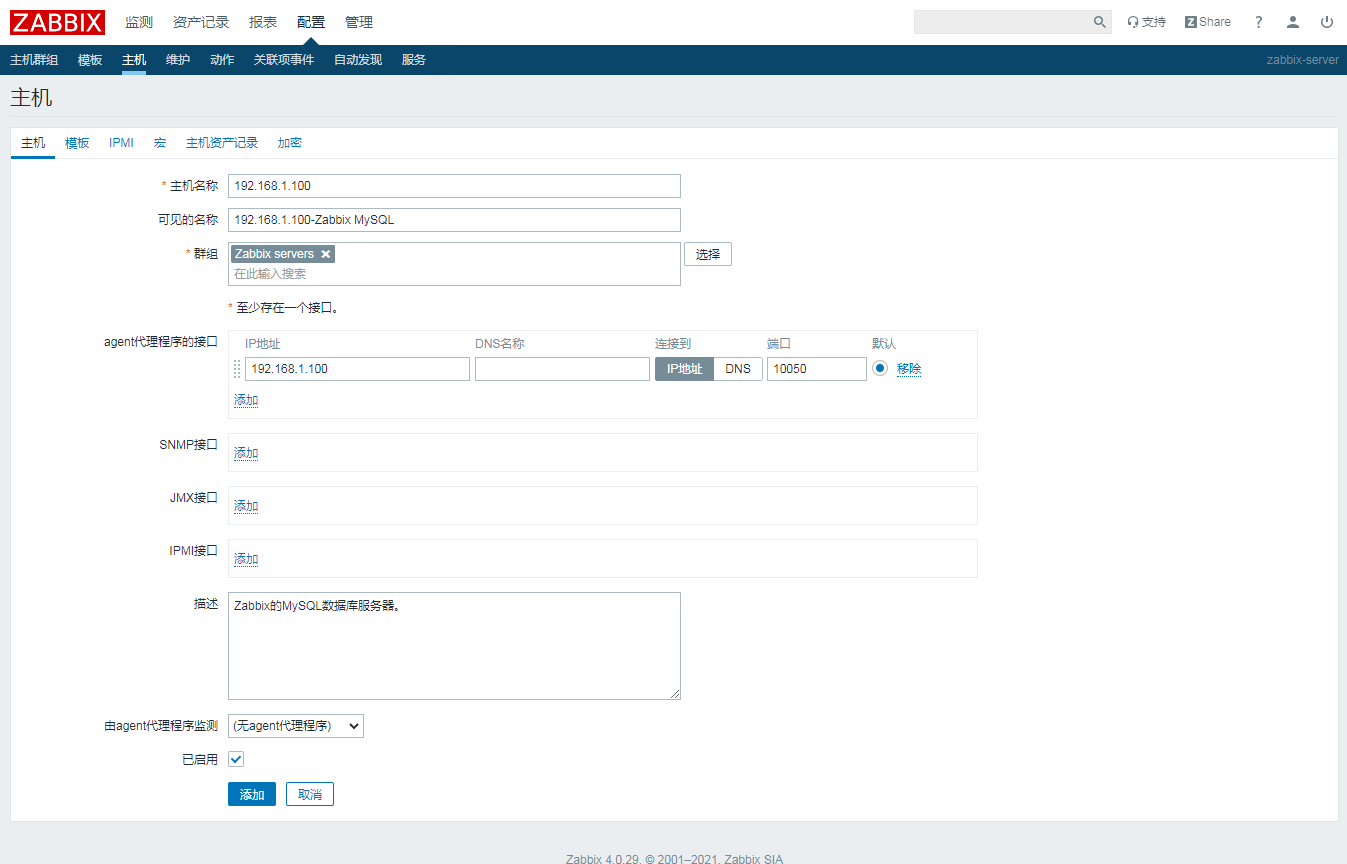Open the 监测 top menu
The width and height of the screenshot is (1347, 864).
click(x=139, y=22)
